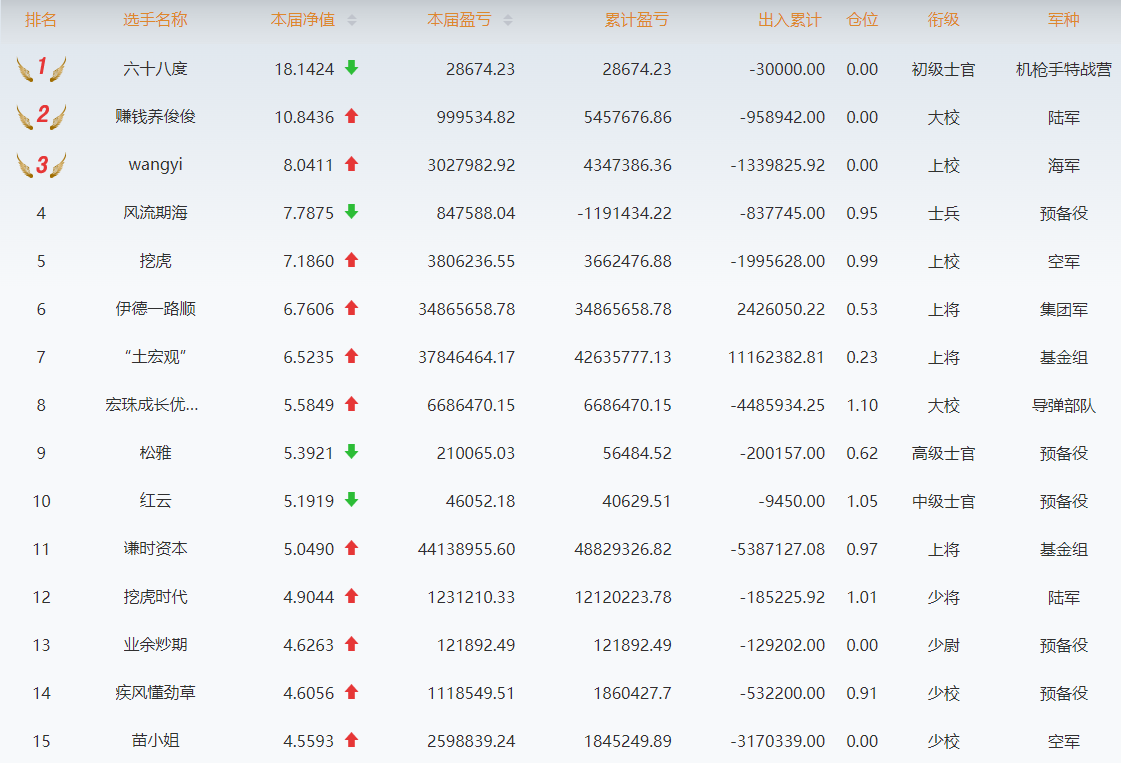Viewport: 1121px width, 763px height.
Task: Open player 苗小姐
Action: 155,741
